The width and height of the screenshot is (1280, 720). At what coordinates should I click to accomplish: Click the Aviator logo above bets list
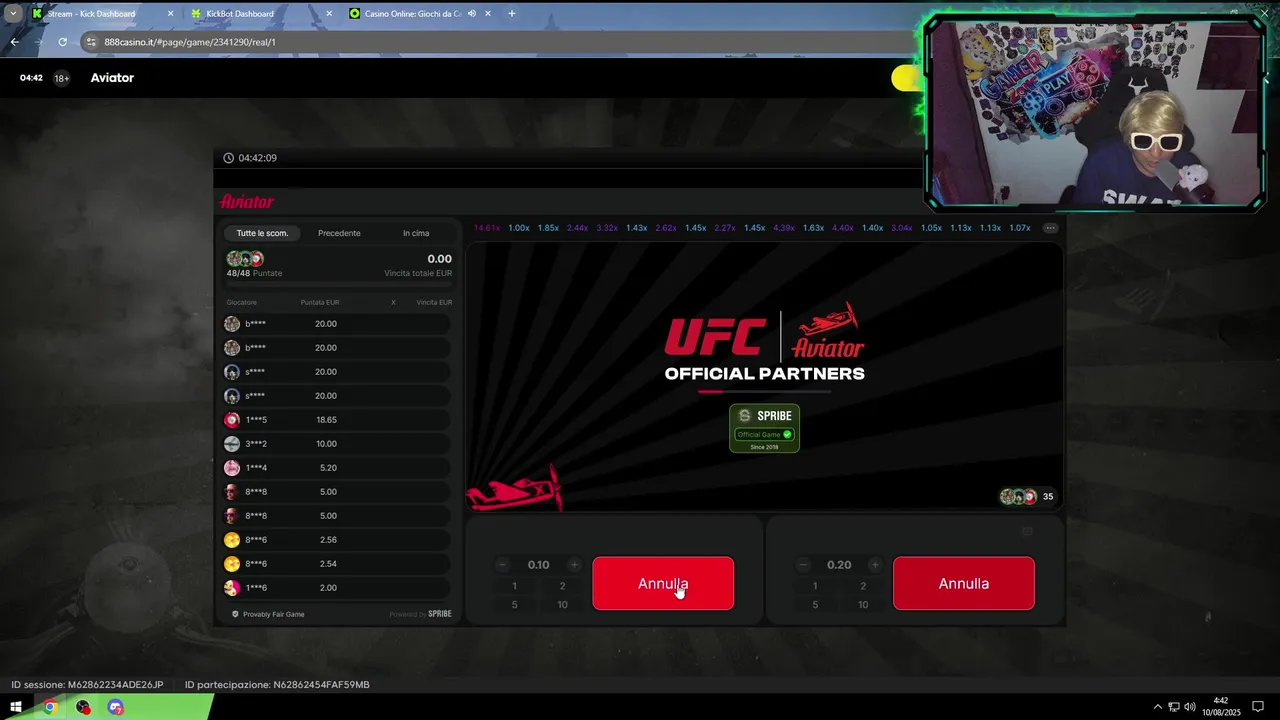point(247,201)
